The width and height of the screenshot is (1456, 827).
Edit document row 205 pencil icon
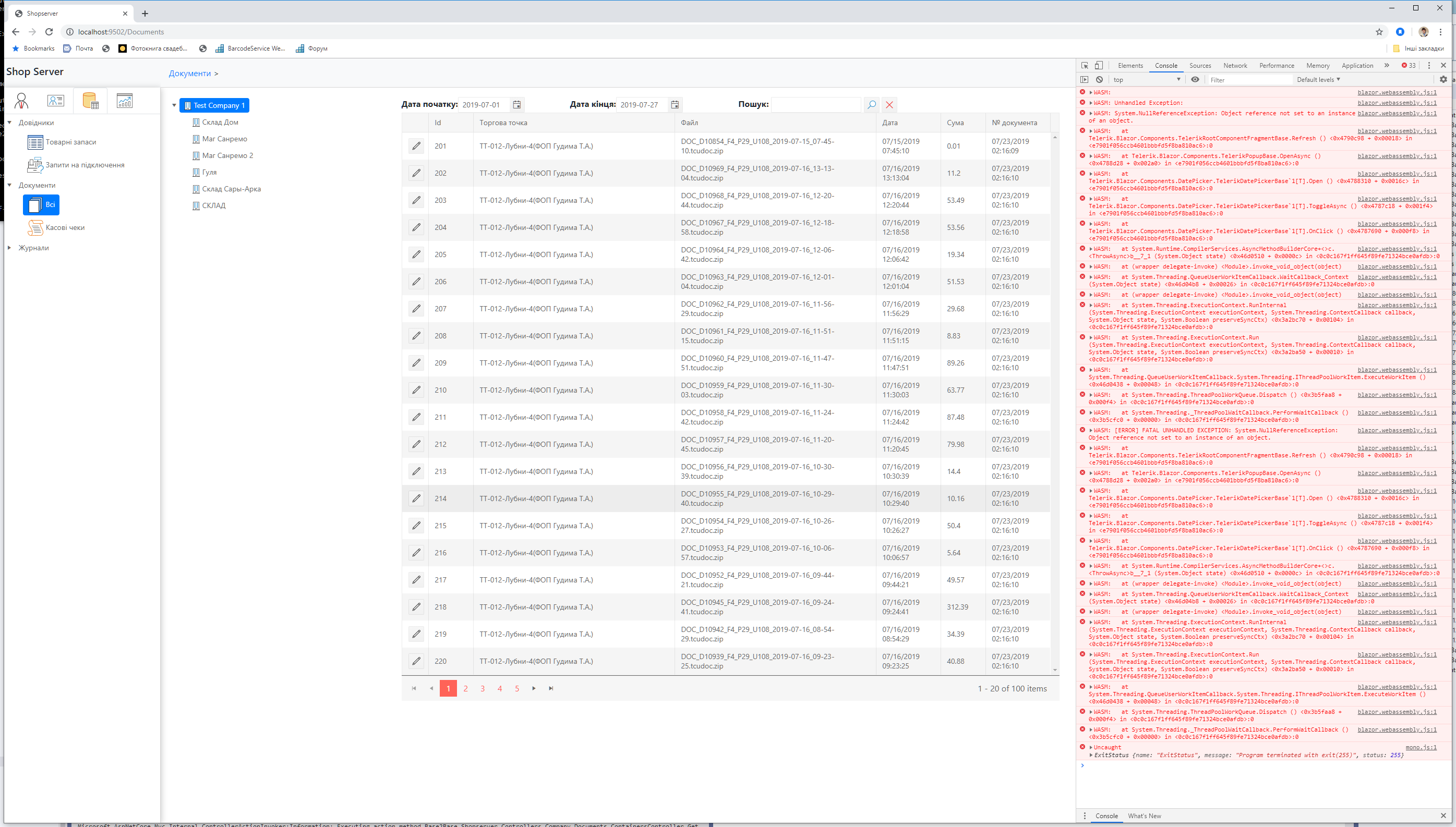(x=416, y=254)
